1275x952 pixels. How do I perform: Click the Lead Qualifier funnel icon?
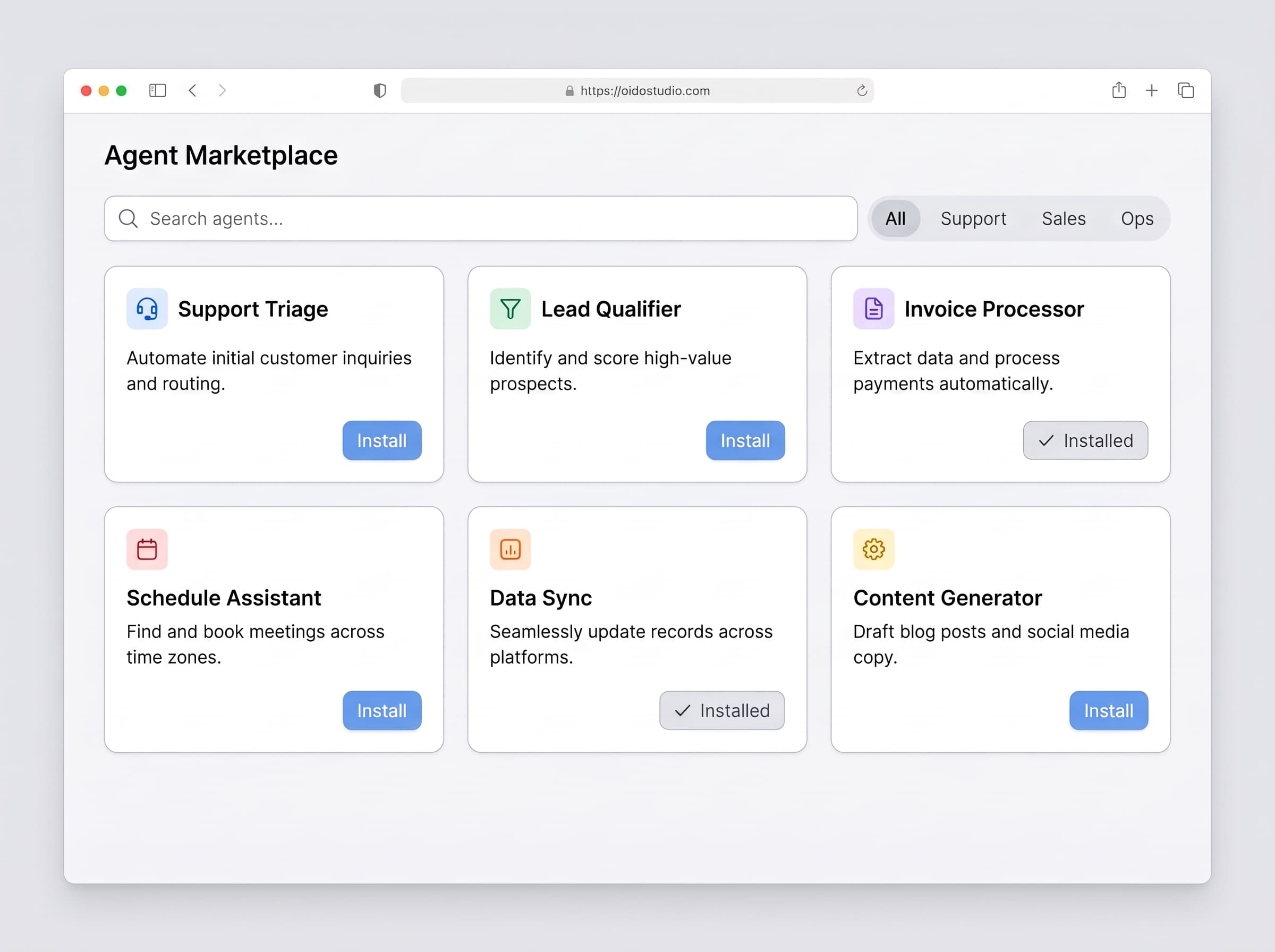[510, 309]
